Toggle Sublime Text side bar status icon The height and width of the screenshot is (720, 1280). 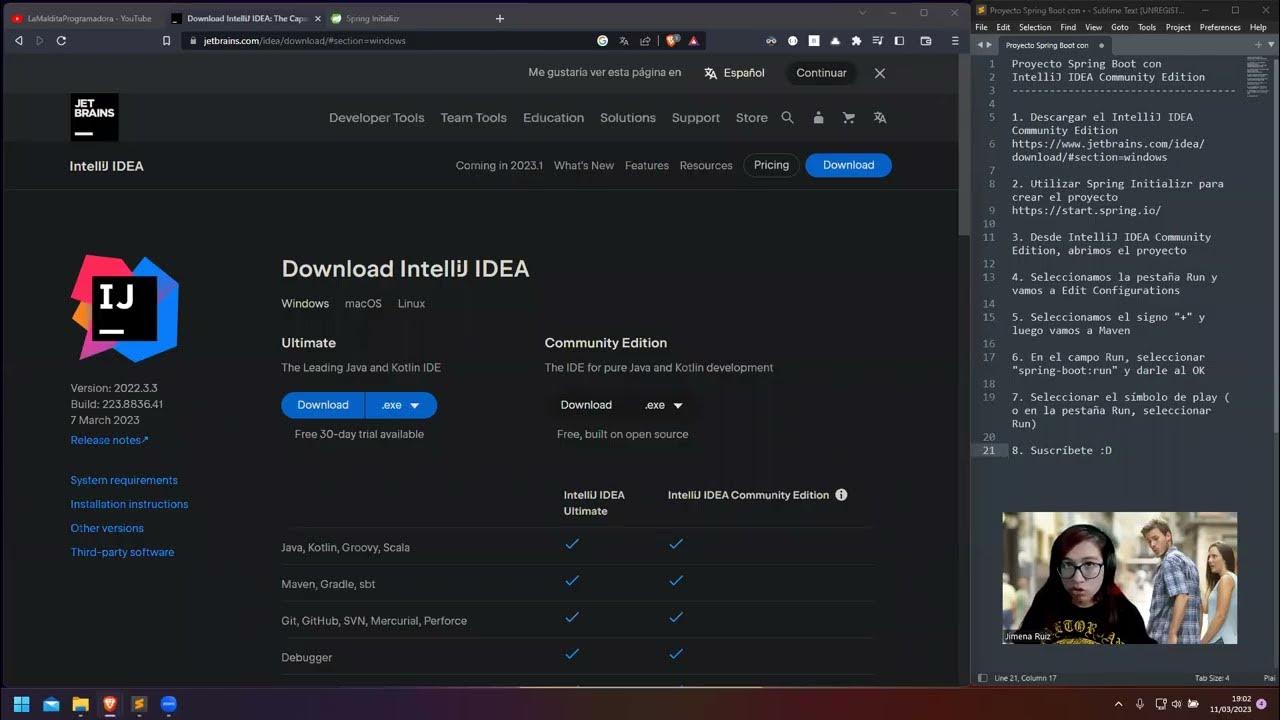(x=983, y=678)
